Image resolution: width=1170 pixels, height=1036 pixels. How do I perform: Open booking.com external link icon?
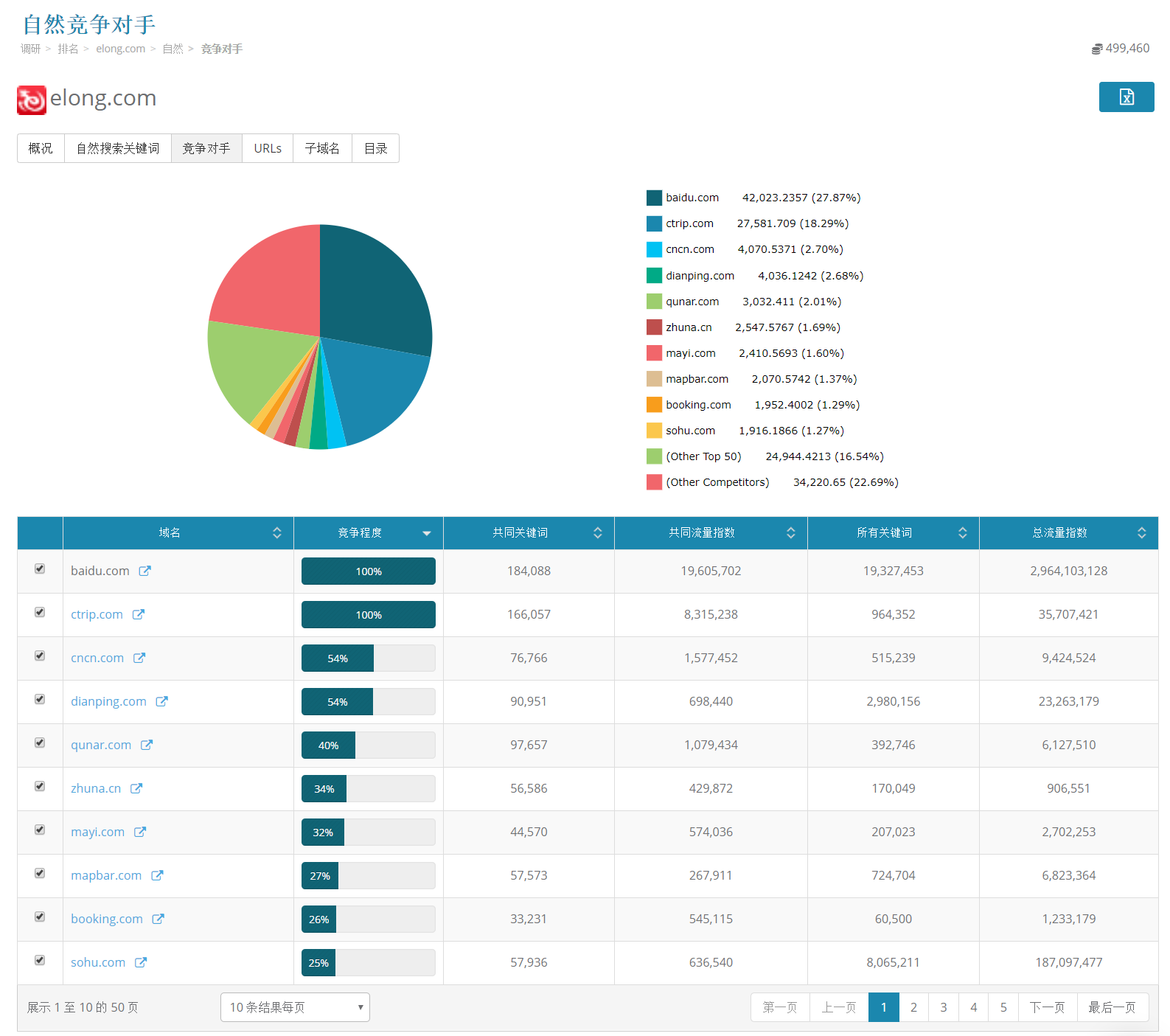click(x=159, y=919)
